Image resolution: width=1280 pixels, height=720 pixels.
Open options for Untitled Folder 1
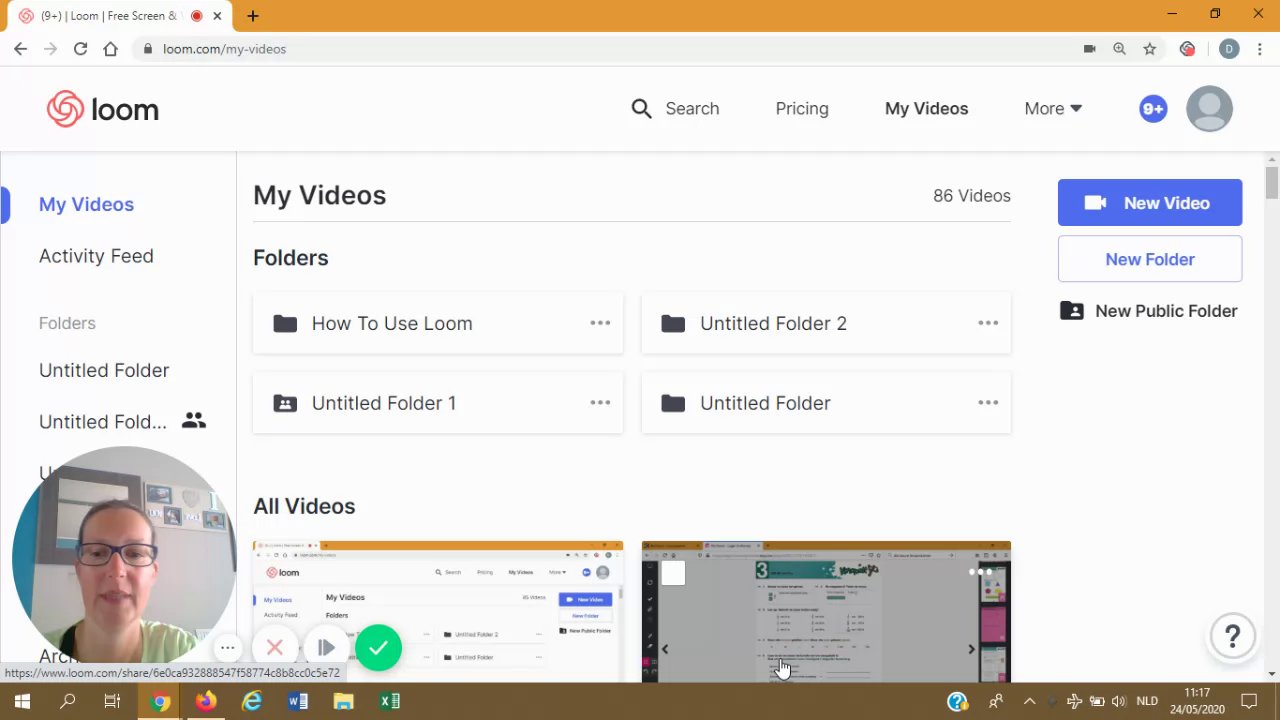(x=600, y=402)
